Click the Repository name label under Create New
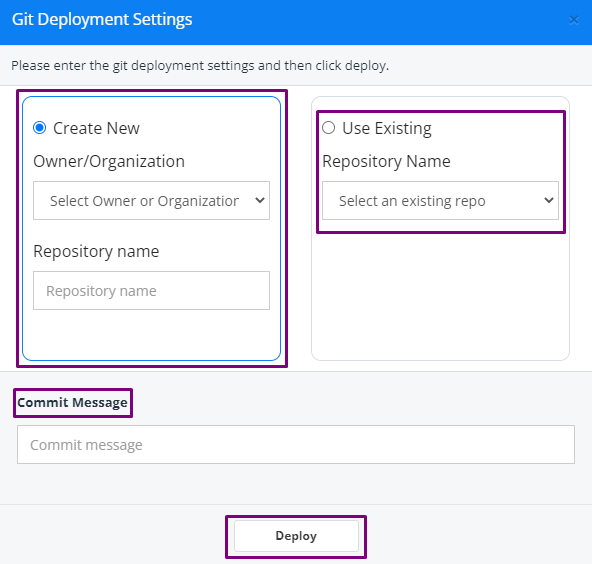This screenshot has width=592, height=564. (x=96, y=251)
